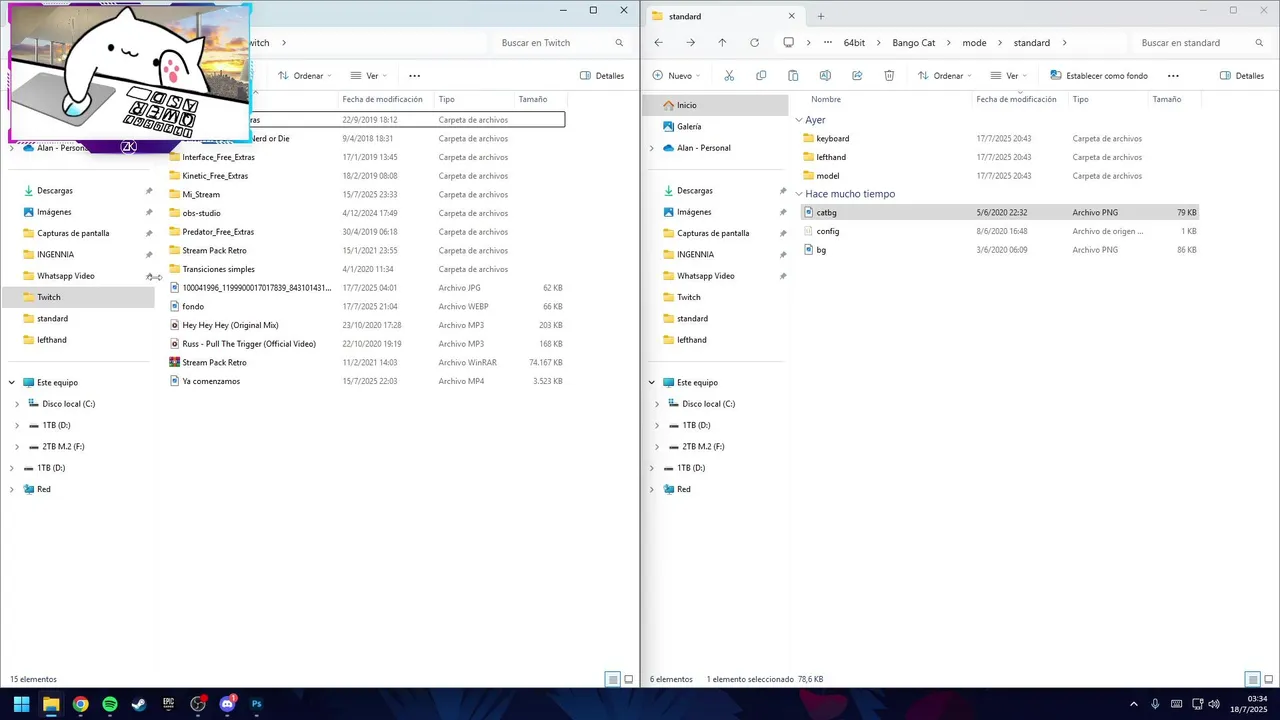Screen dimensions: 1280x720
Task: Click the Copy icon in the standard window toolbar
Action: [761, 76]
